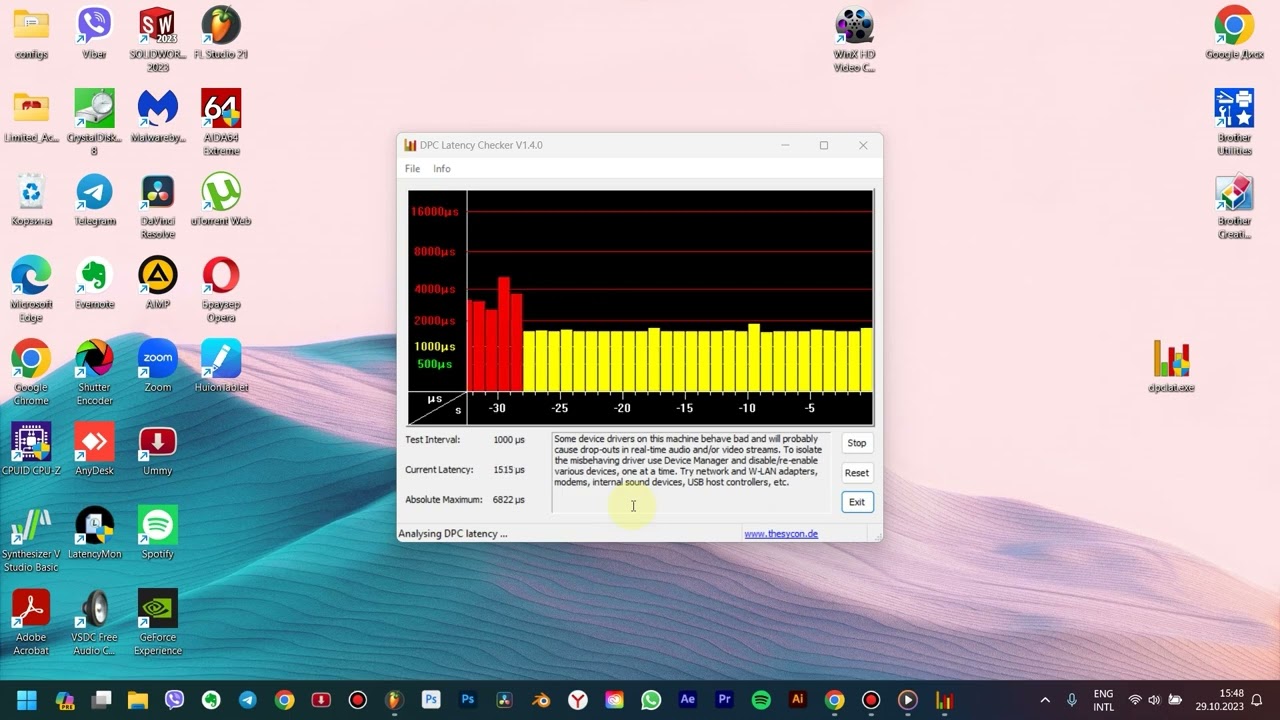Click the Test Interval value 1000 µs

pyautogui.click(x=509, y=440)
